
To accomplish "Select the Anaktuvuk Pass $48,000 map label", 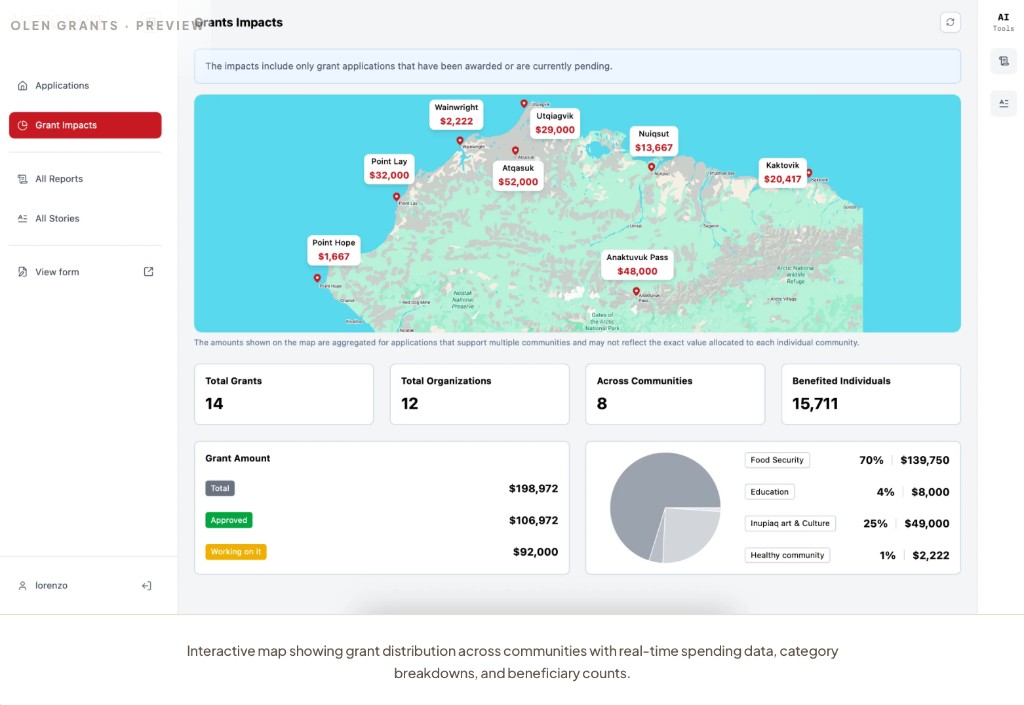I will point(637,264).
